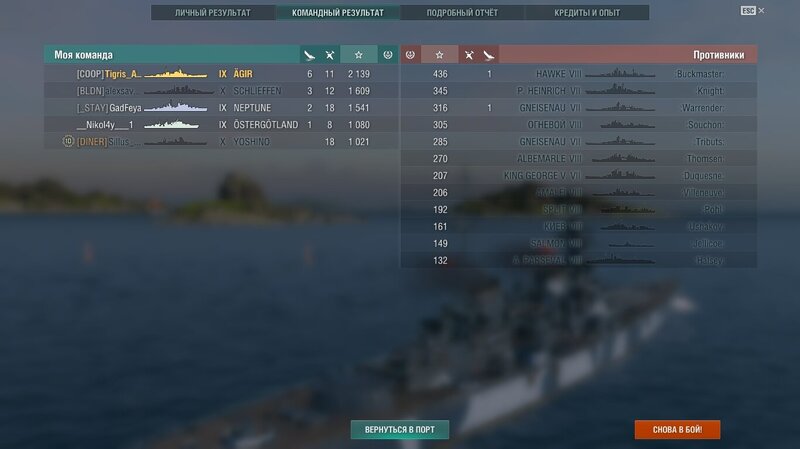The image size is (800, 449).
Task: Open the Кредиты и опыт tab
Action: point(587,13)
